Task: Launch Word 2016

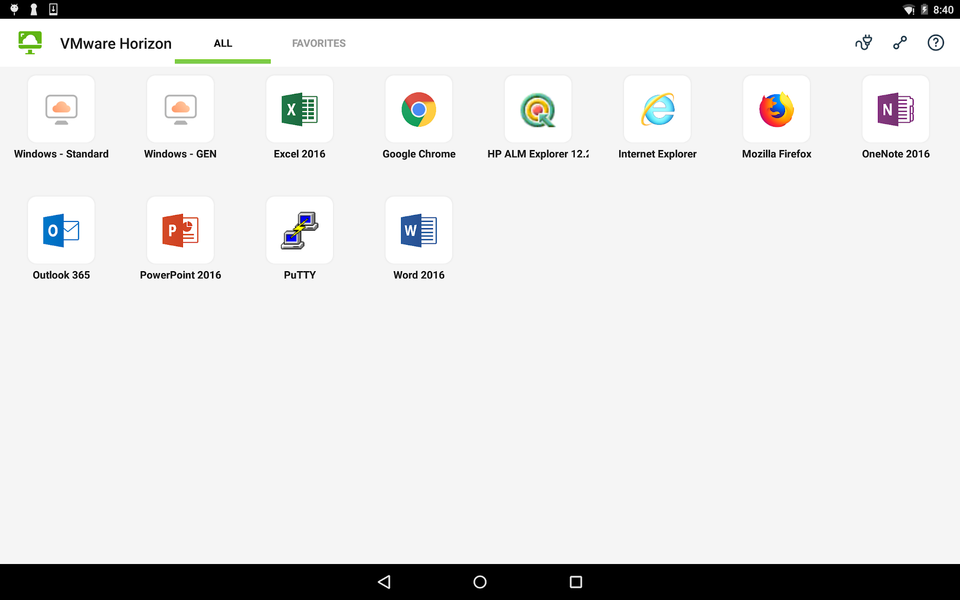Action: point(418,230)
